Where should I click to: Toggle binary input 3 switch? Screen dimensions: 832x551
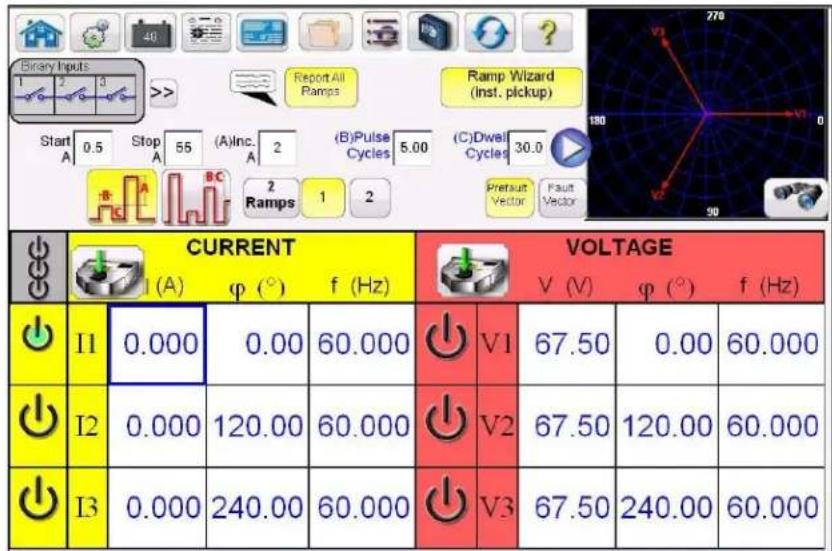[x=116, y=95]
